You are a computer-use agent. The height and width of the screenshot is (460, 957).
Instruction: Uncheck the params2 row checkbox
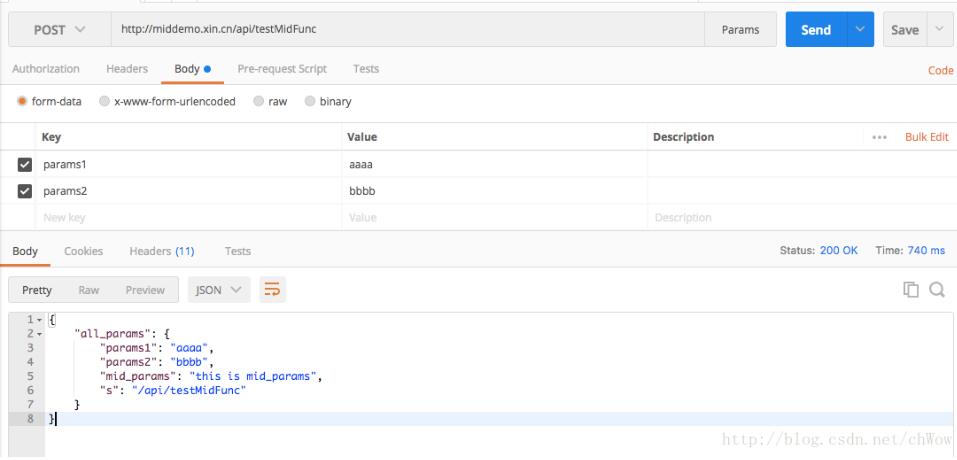pos(24,189)
